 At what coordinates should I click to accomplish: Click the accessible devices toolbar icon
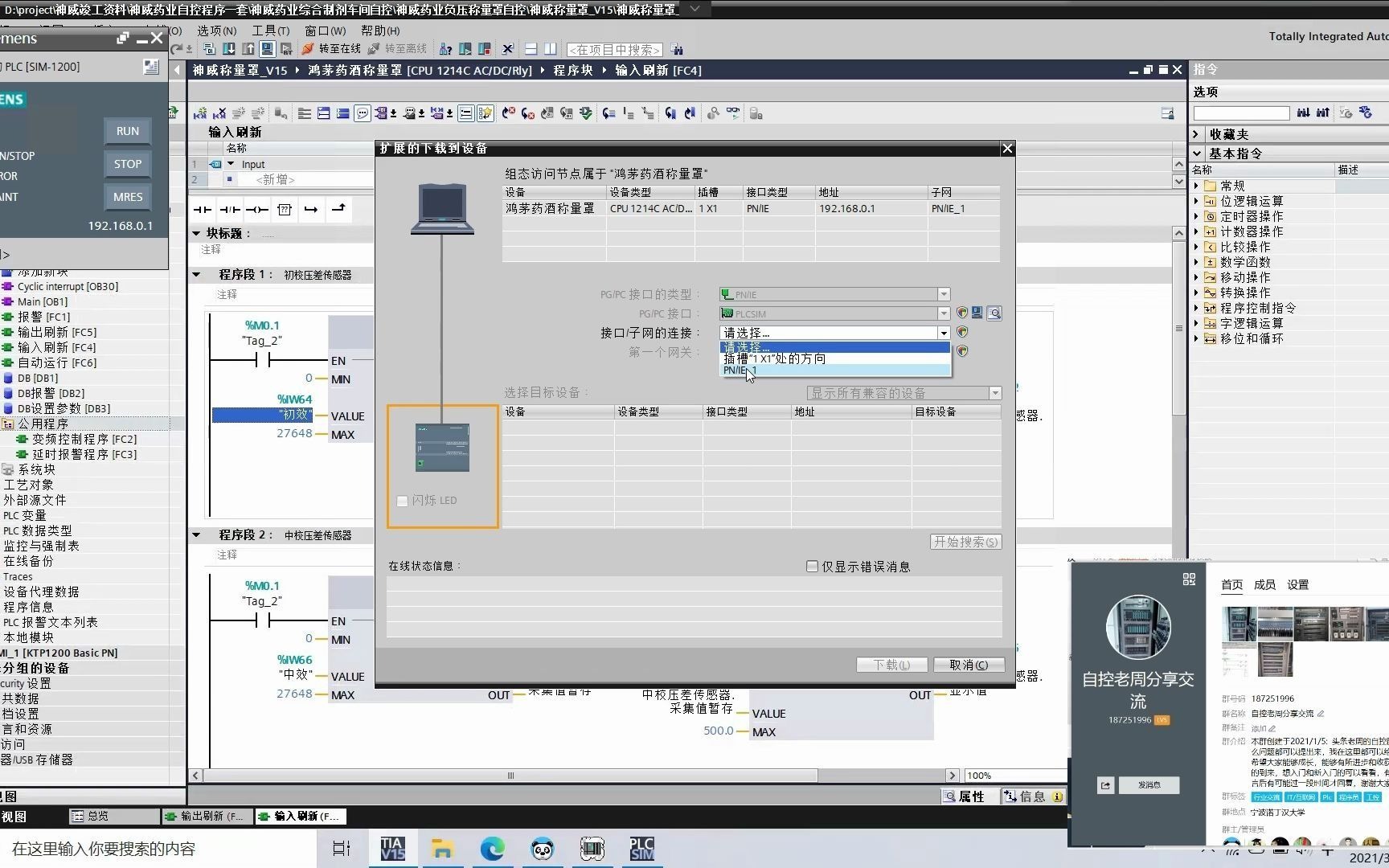445,49
